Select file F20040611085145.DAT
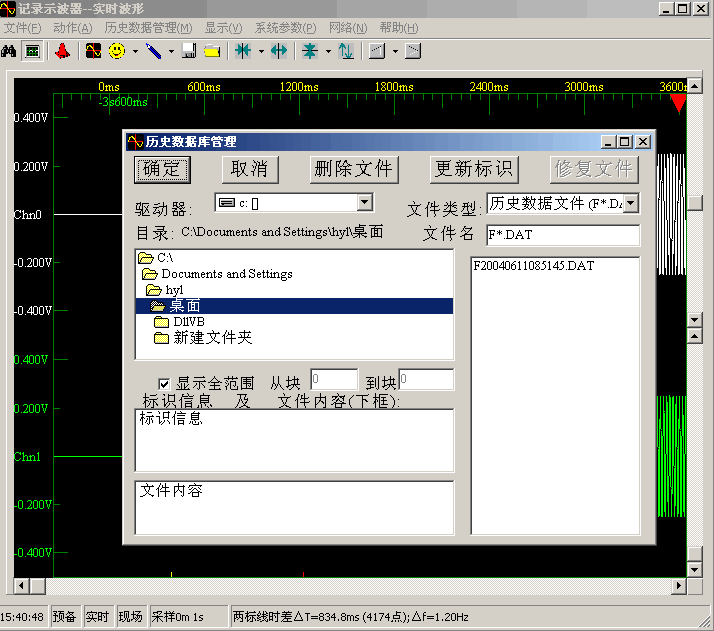Image resolution: width=714 pixels, height=631 pixels. click(534, 266)
